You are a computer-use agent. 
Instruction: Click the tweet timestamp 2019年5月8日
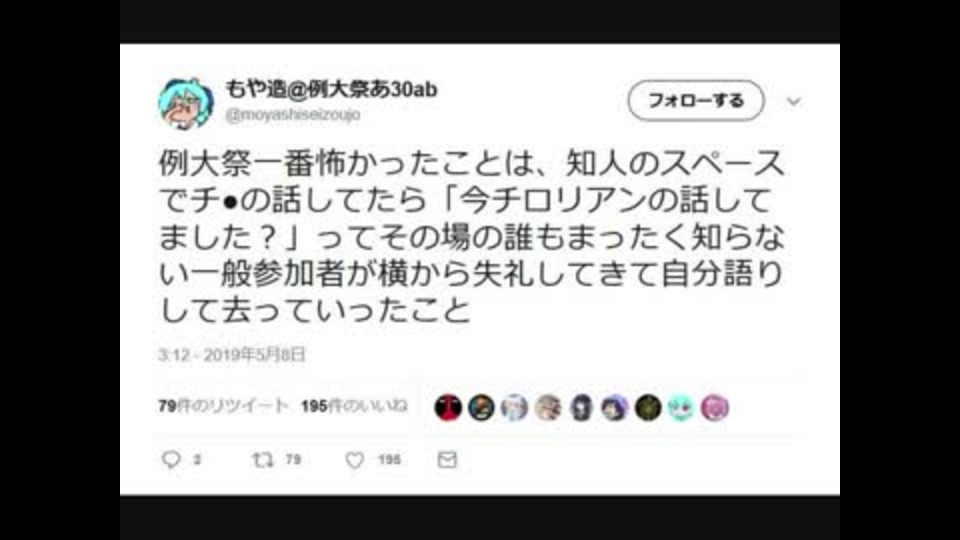[x=254, y=354]
